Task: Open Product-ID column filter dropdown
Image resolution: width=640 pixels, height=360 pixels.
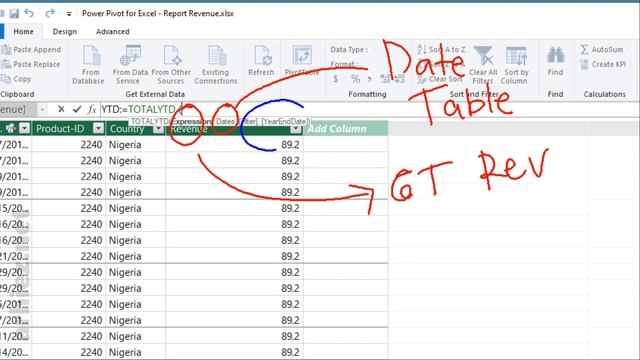Action: click(x=98, y=128)
